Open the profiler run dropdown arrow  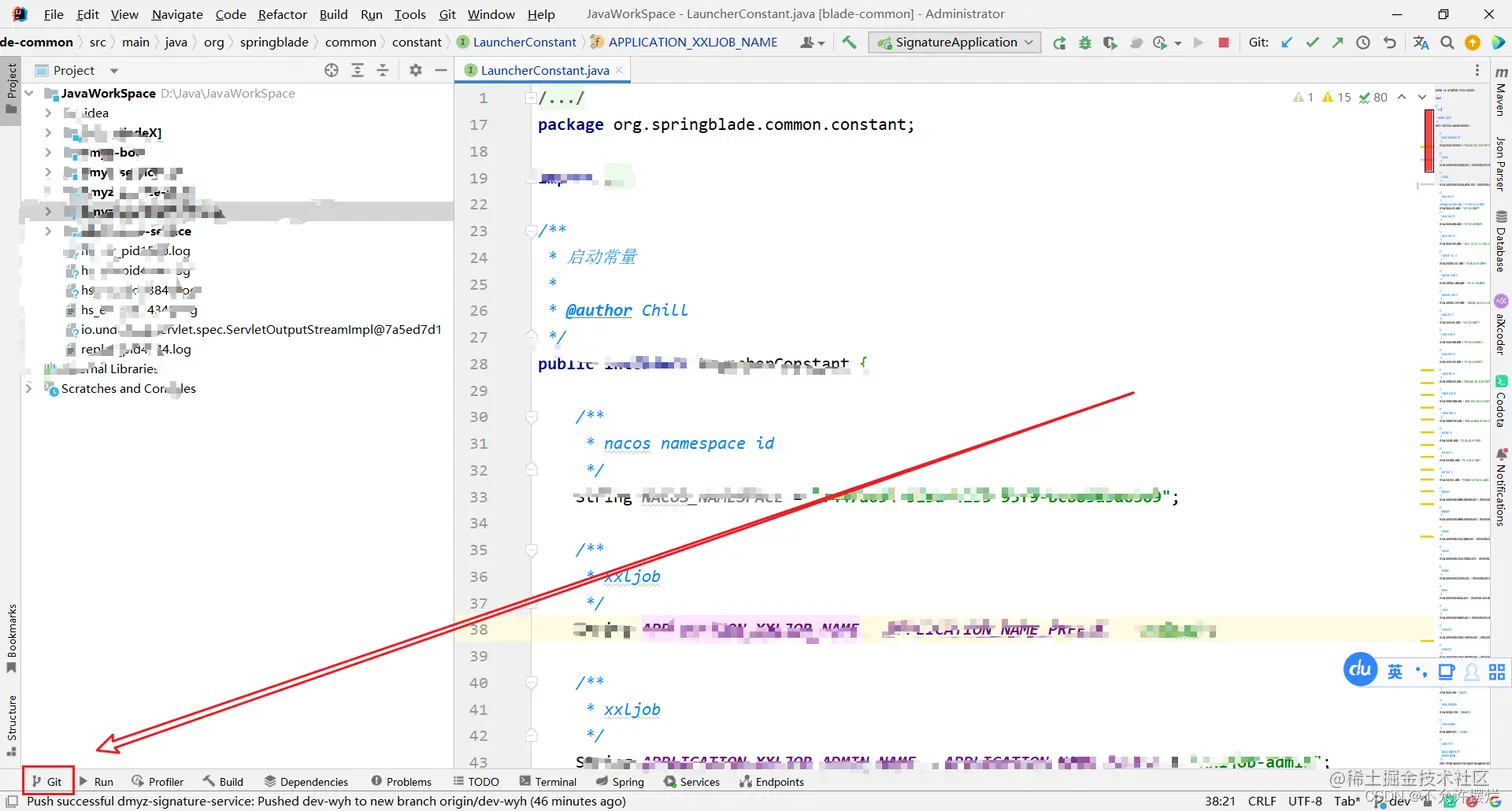tap(1177, 42)
